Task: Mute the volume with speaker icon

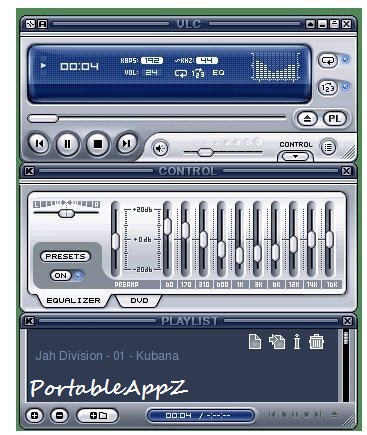Action: (x=160, y=148)
